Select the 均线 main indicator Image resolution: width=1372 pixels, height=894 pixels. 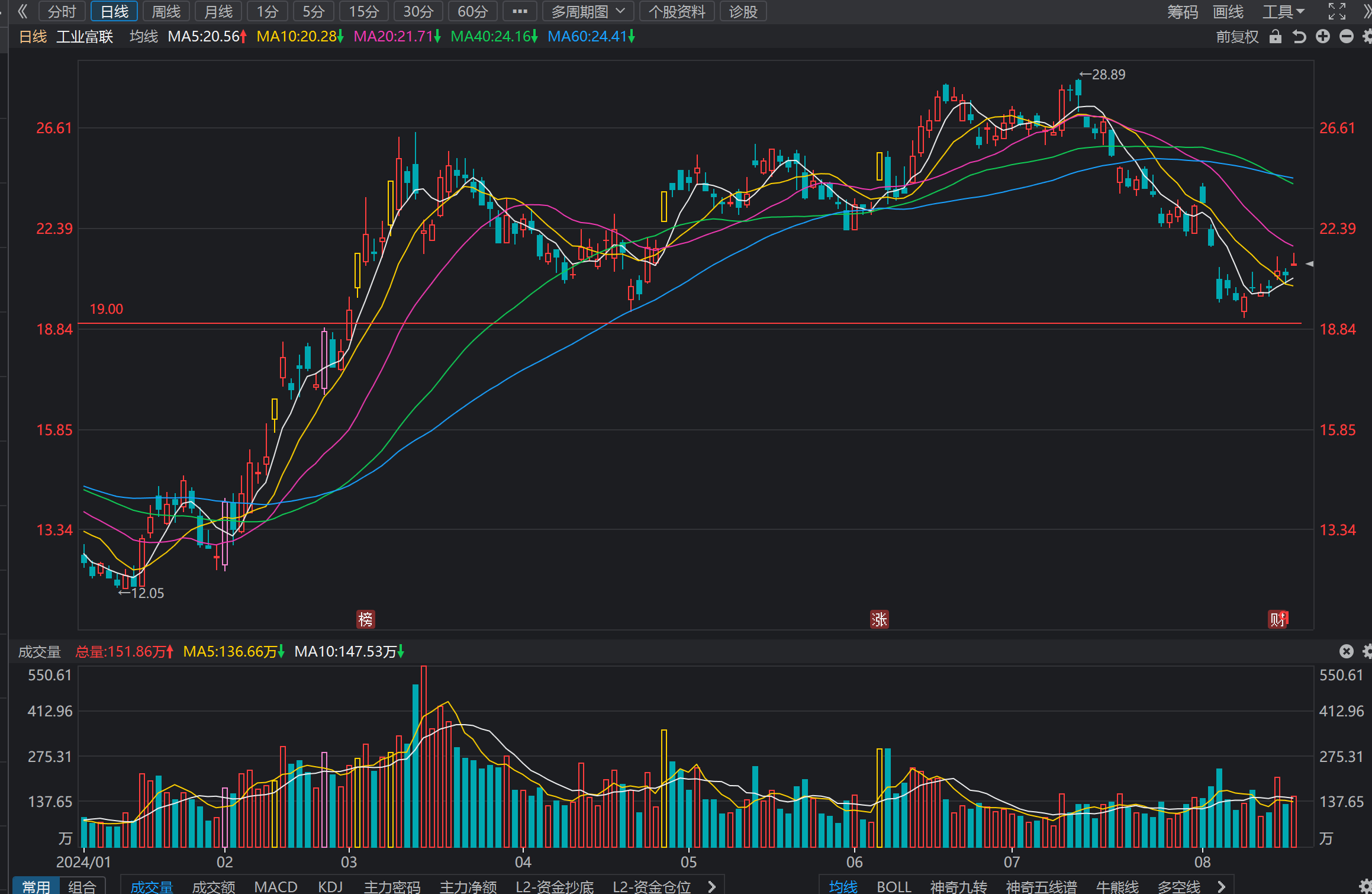[x=843, y=886]
